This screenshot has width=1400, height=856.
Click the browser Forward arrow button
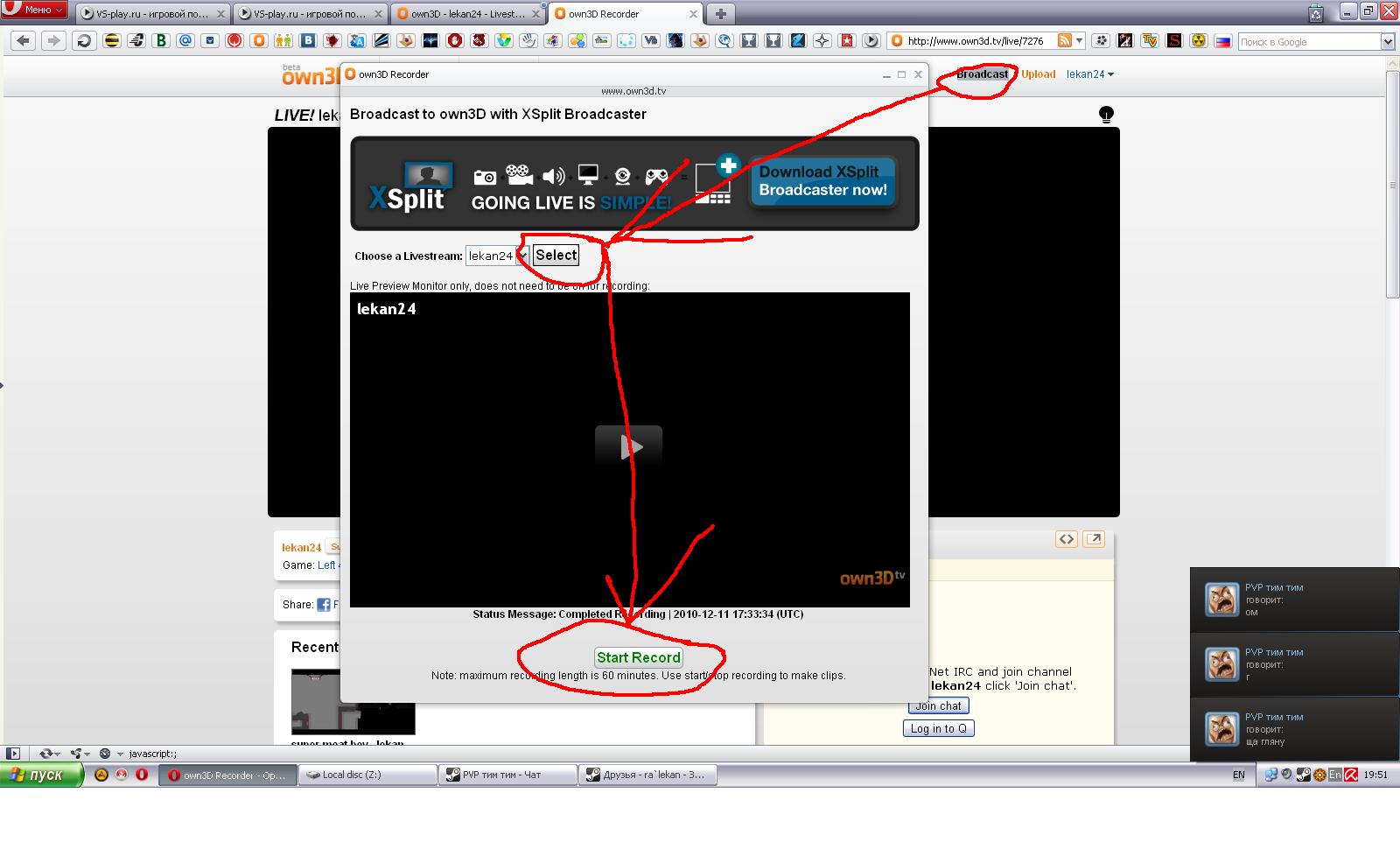[53, 40]
